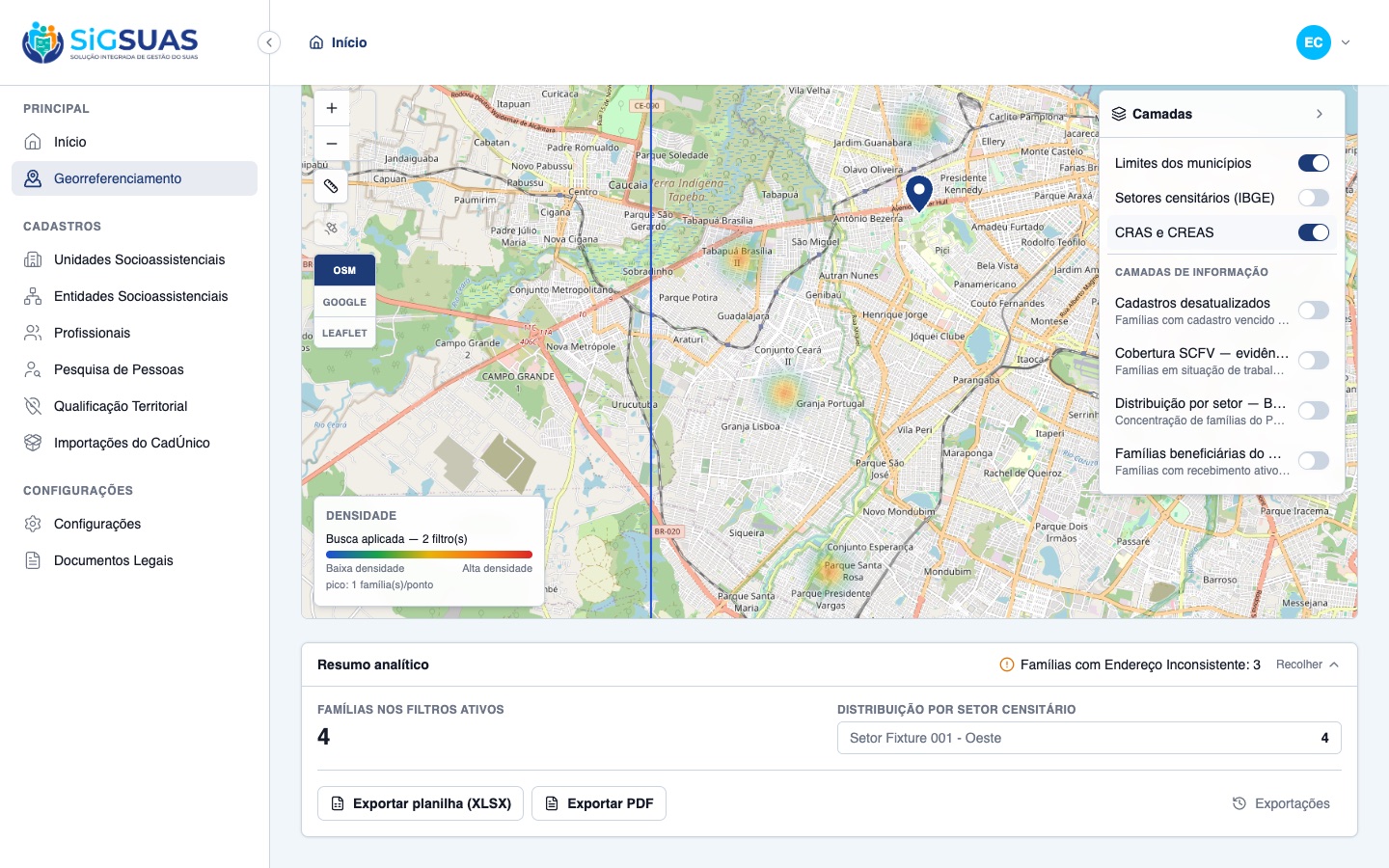Click the Exportar PDF button

[599, 803]
